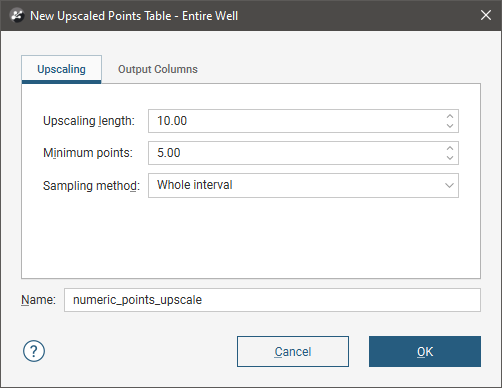Click the Sampling method label

pyautogui.click(x=91, y=186)
